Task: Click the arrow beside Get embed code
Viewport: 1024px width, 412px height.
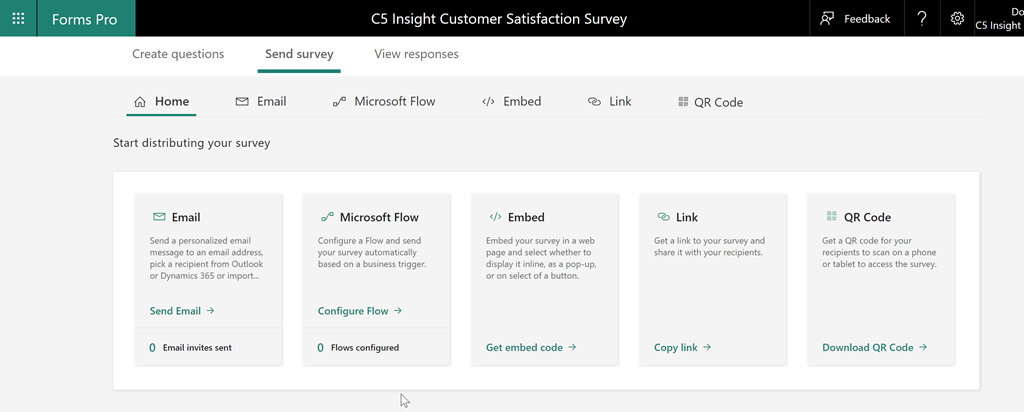Action: pyautogui.click(x=572, y=347)
